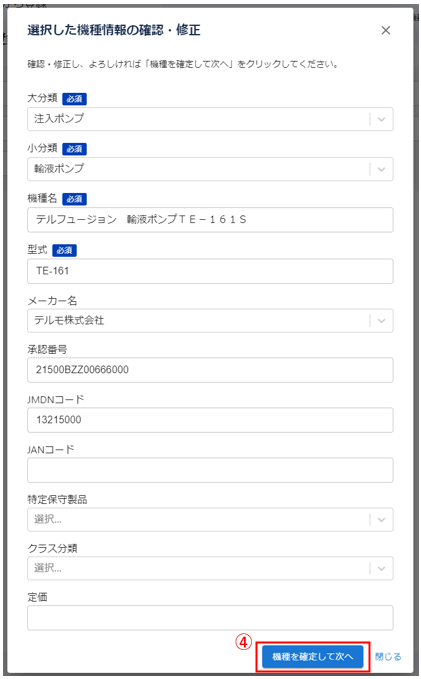Screen dimensions: 421x679
Task: Open the メーカー名 dropdown chevron
Action: (382, 321)
